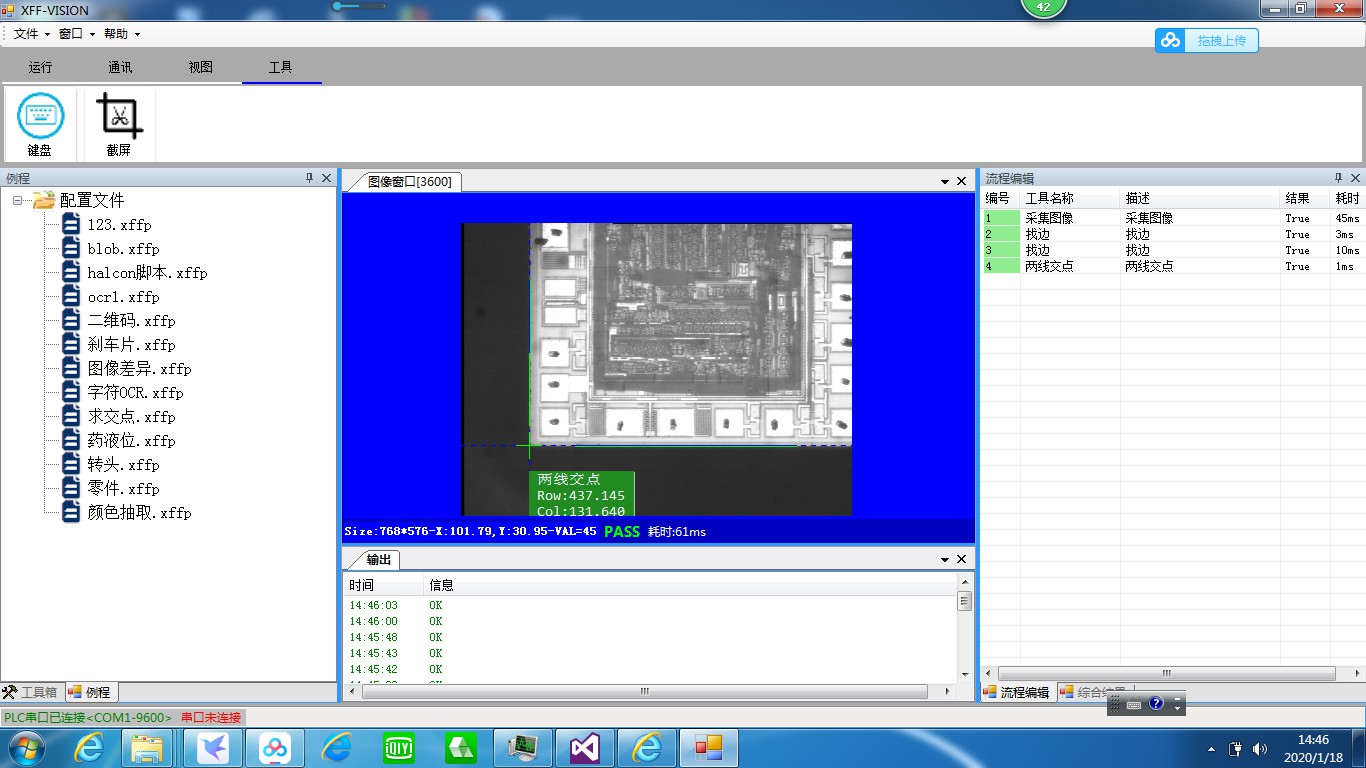Close the 图像窗口 document
The image size is (1366, 768).
click(962, 182)
